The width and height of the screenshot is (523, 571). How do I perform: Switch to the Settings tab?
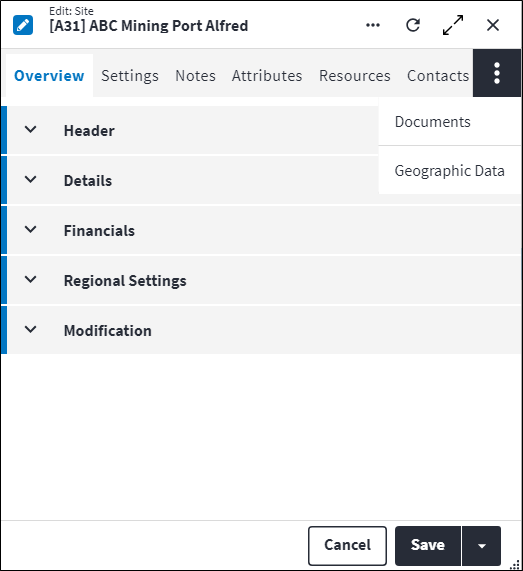point(130,76)
